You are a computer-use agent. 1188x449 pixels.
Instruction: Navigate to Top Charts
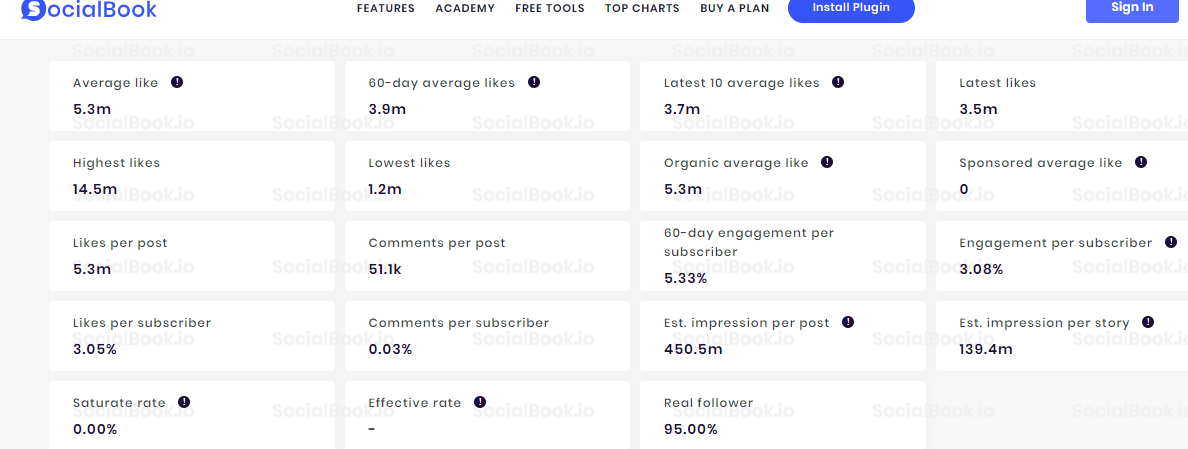(642, 9)
